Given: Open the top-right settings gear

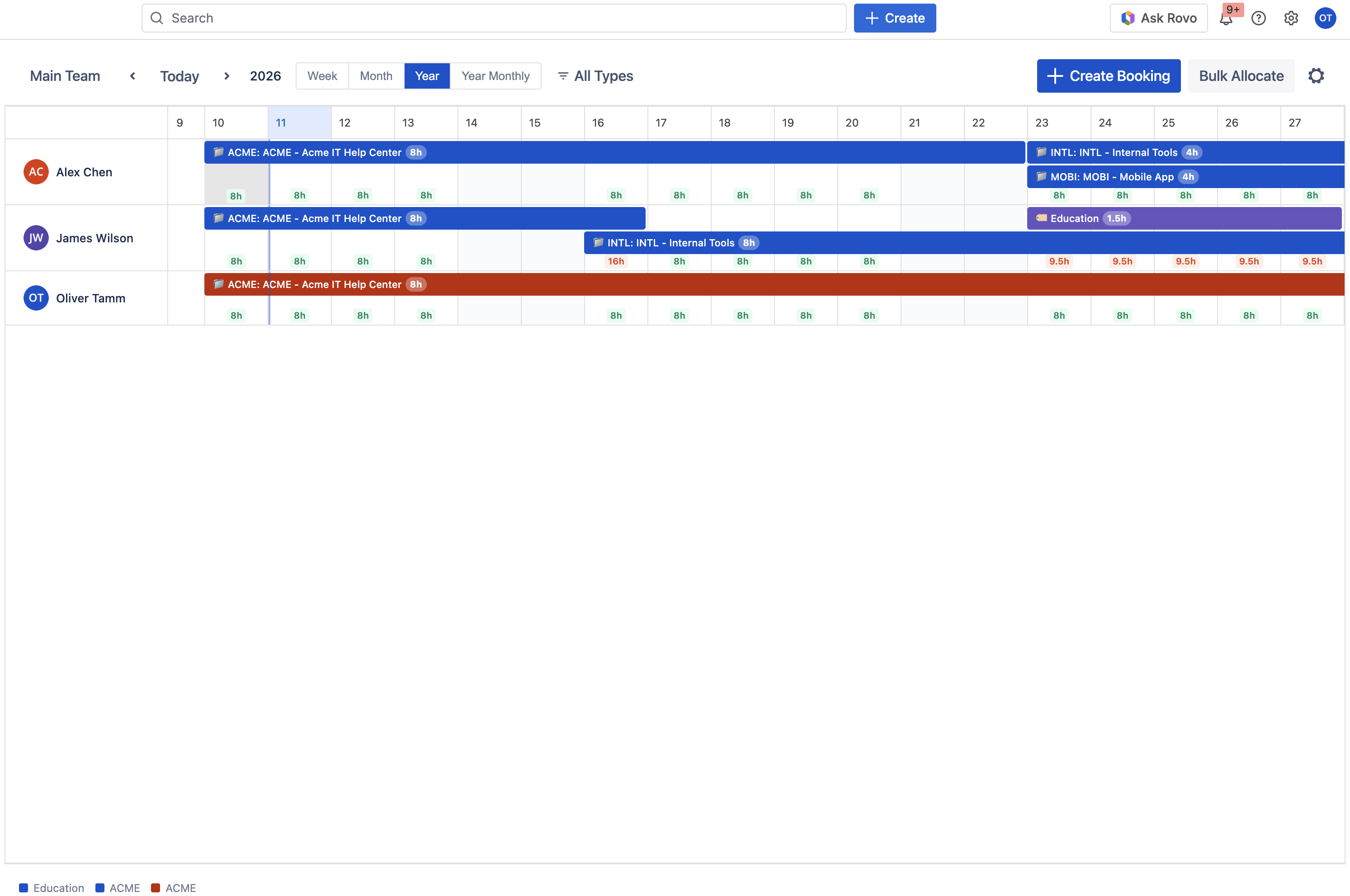Looking at the screenshot, I should click(x=1291, y=18).
